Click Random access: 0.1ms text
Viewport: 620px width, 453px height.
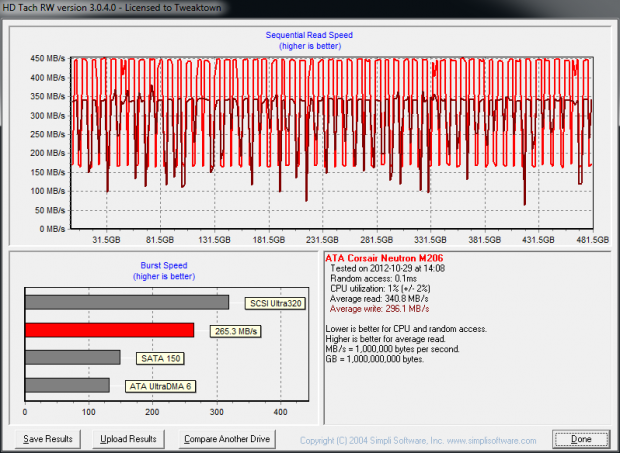(x=373, y=279)
